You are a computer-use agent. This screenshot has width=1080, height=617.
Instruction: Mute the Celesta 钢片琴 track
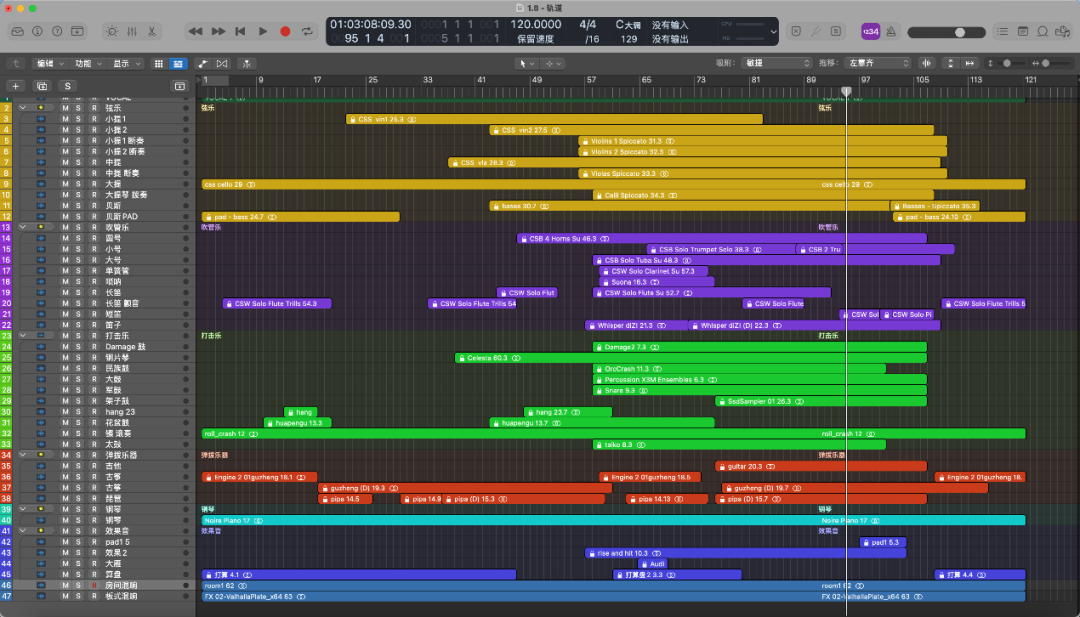point(65,357)
